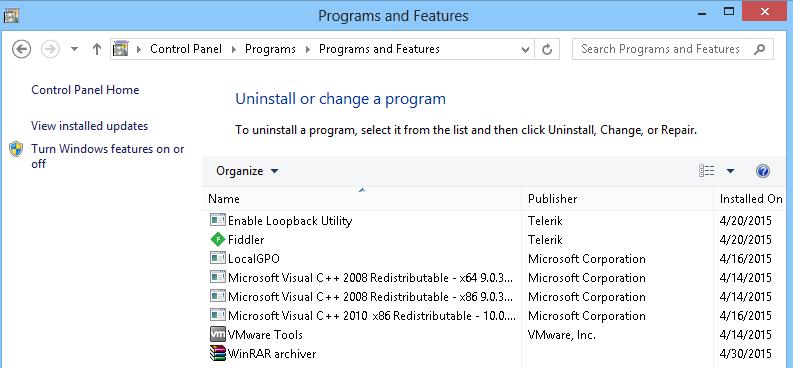Select the LocalGPO entry
This screenshot has width=793, height=368.
point(254,258)
